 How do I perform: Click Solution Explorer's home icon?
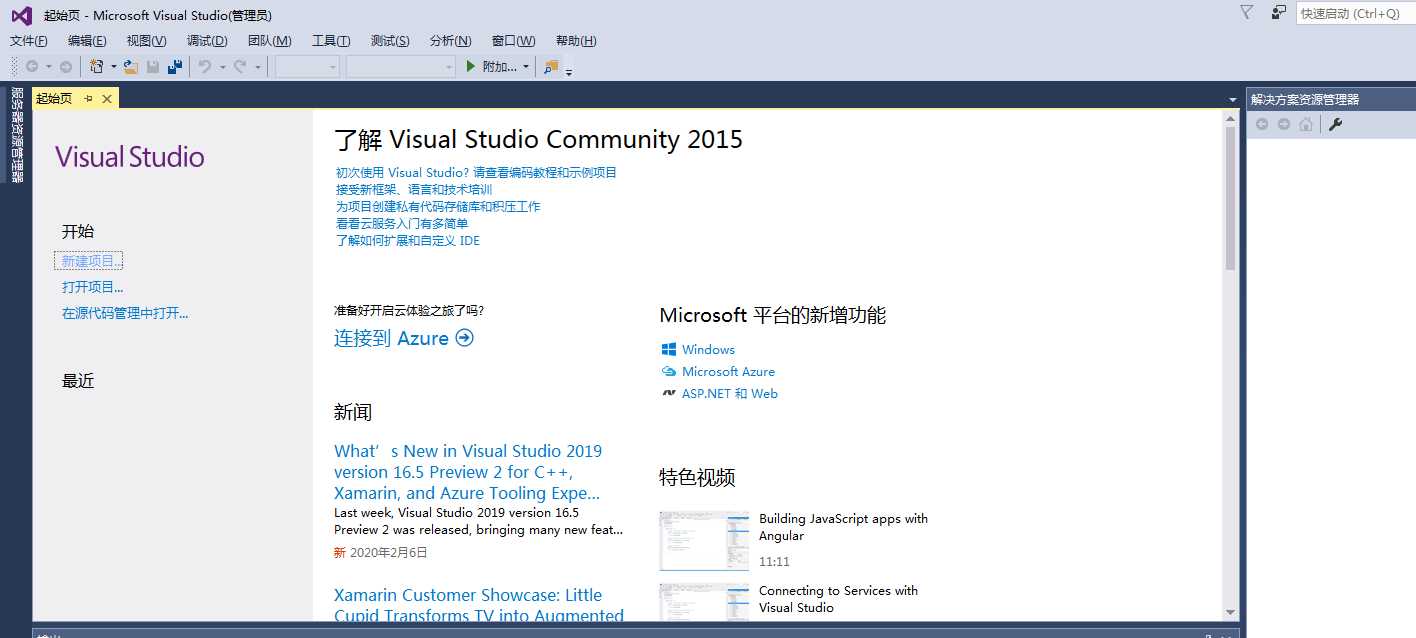pyautogui.click(x=1306, y=124)
